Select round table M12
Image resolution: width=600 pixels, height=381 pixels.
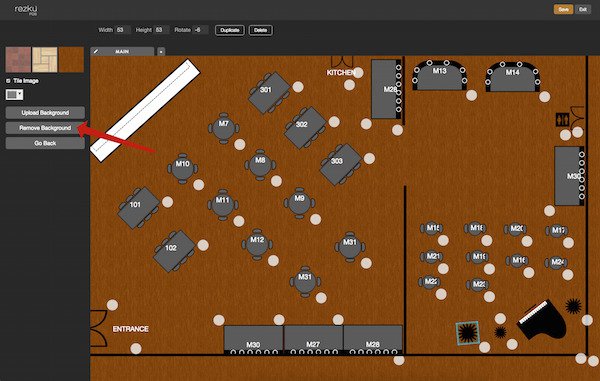tap(257, 244)
